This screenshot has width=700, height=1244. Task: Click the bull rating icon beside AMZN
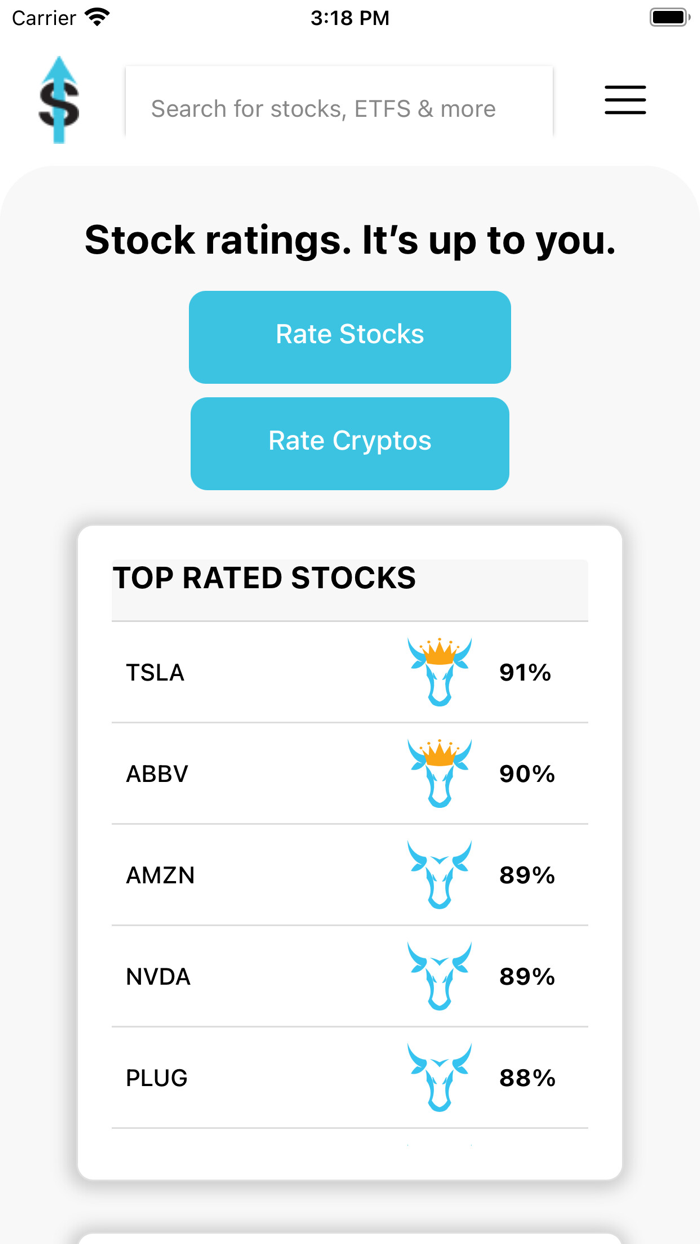[x=439, y=875]
